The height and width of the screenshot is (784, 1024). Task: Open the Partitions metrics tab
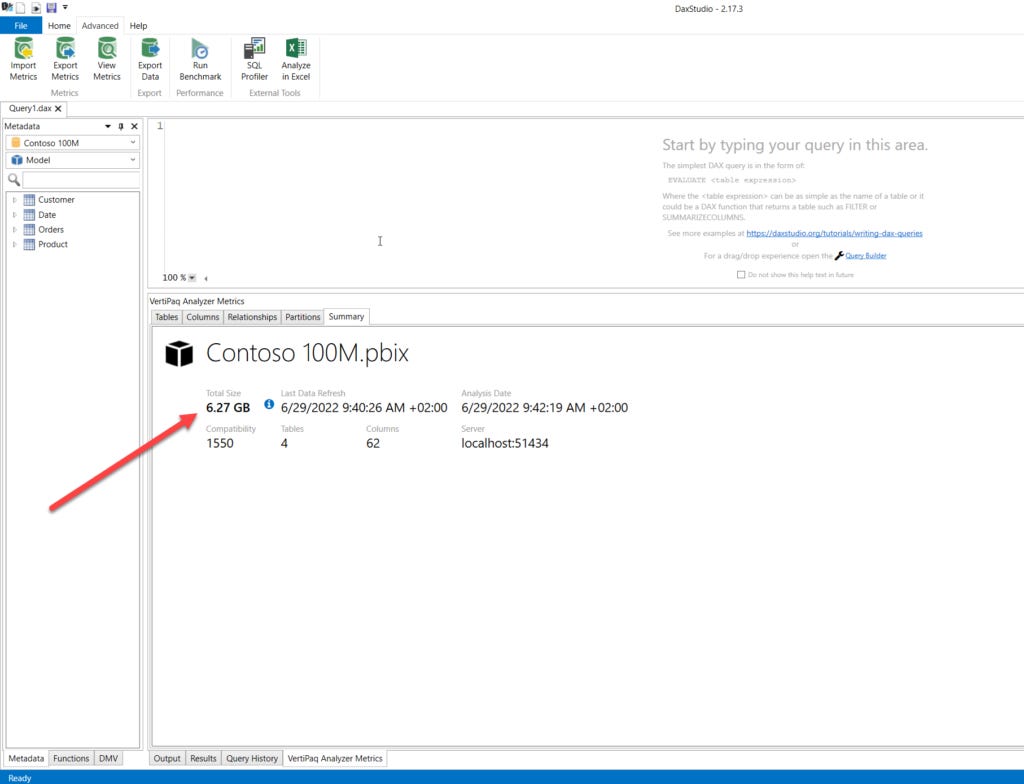(302, 317)
